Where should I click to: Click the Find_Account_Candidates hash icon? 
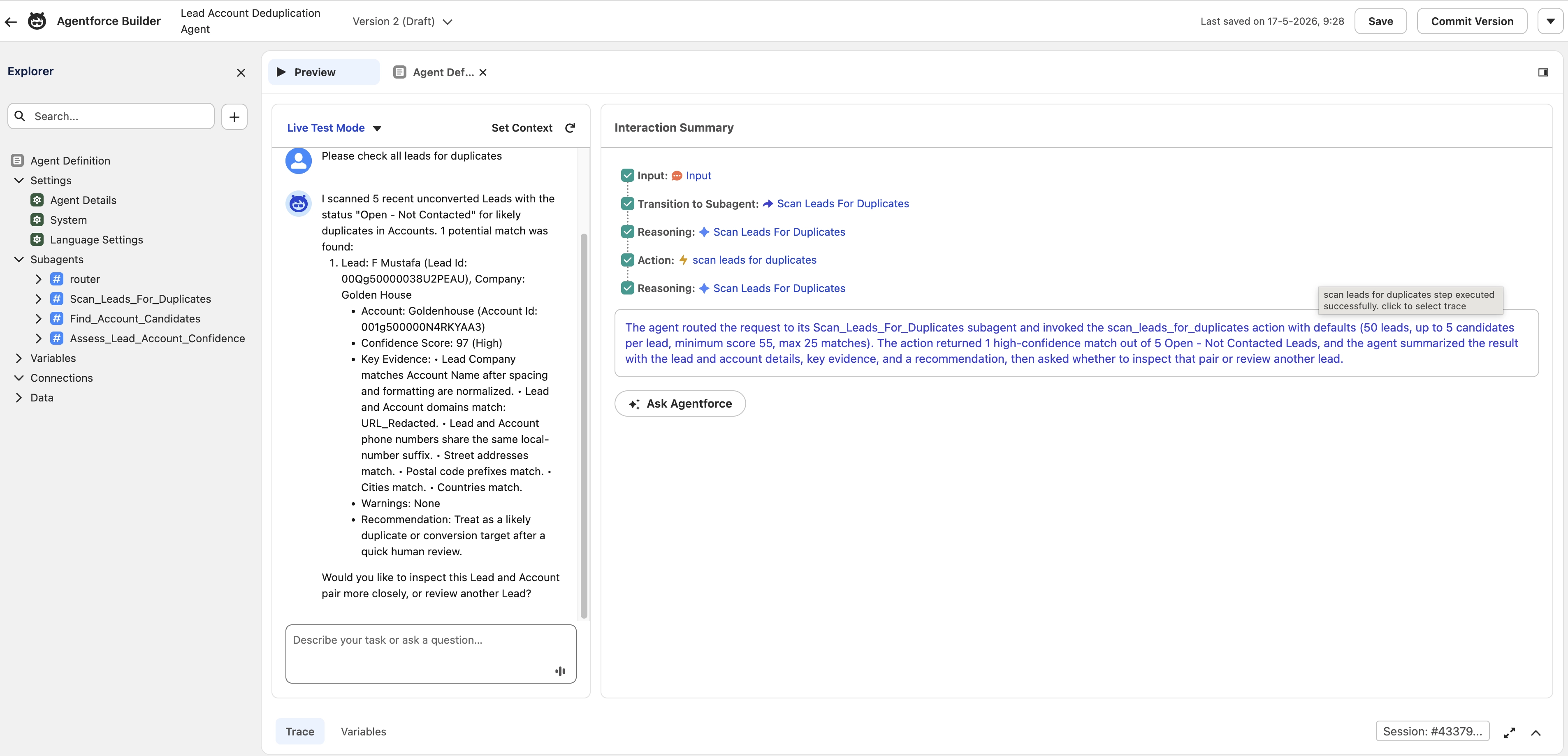pos(57,319)
